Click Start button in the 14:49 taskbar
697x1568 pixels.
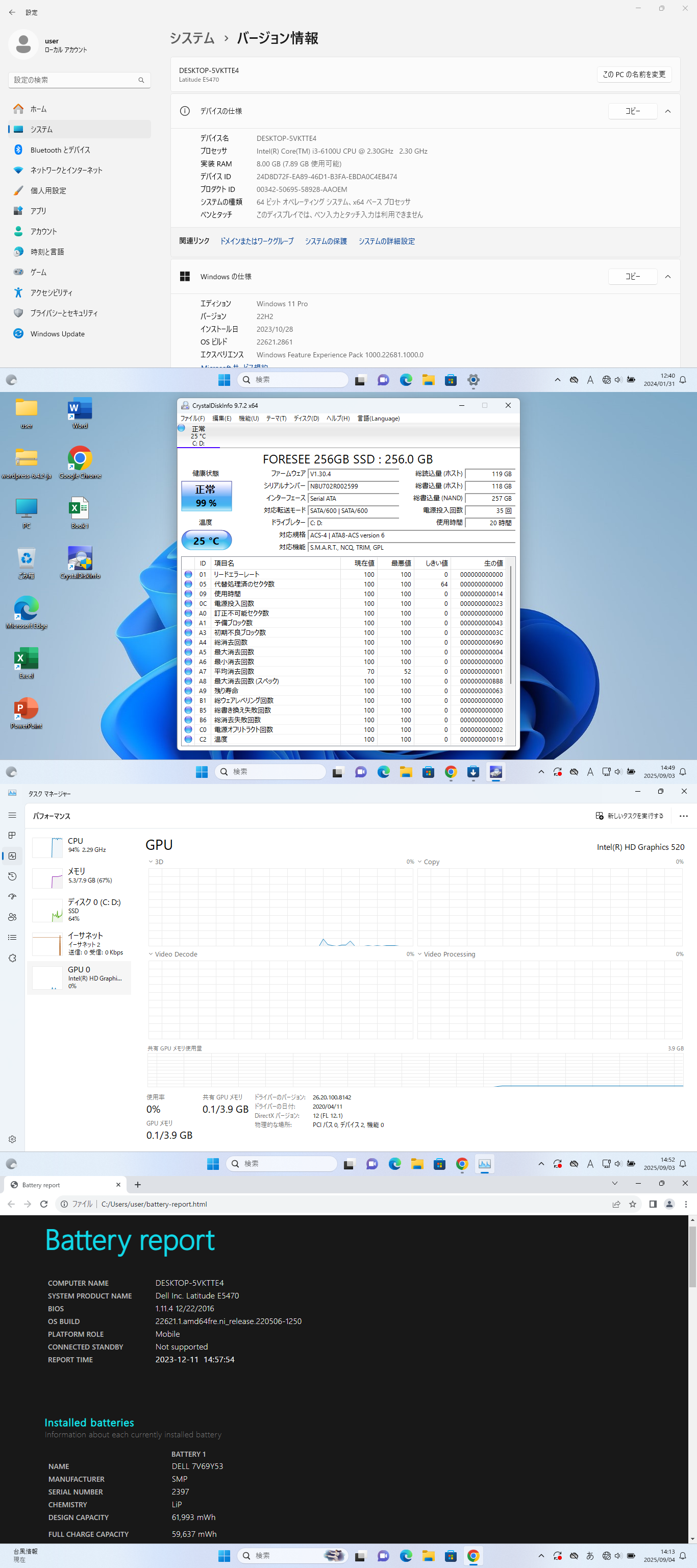[x=202, y=772]
